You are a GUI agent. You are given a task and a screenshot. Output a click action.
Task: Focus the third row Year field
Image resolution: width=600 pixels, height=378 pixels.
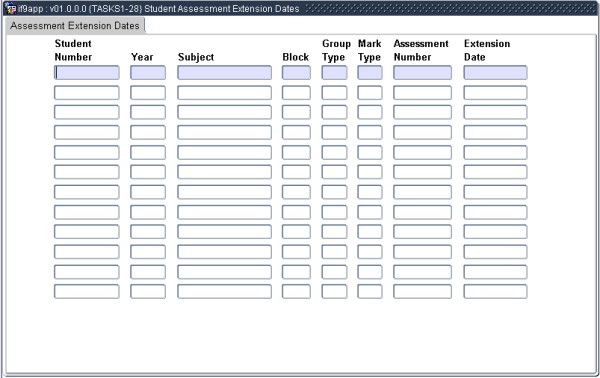pos(148,112)
